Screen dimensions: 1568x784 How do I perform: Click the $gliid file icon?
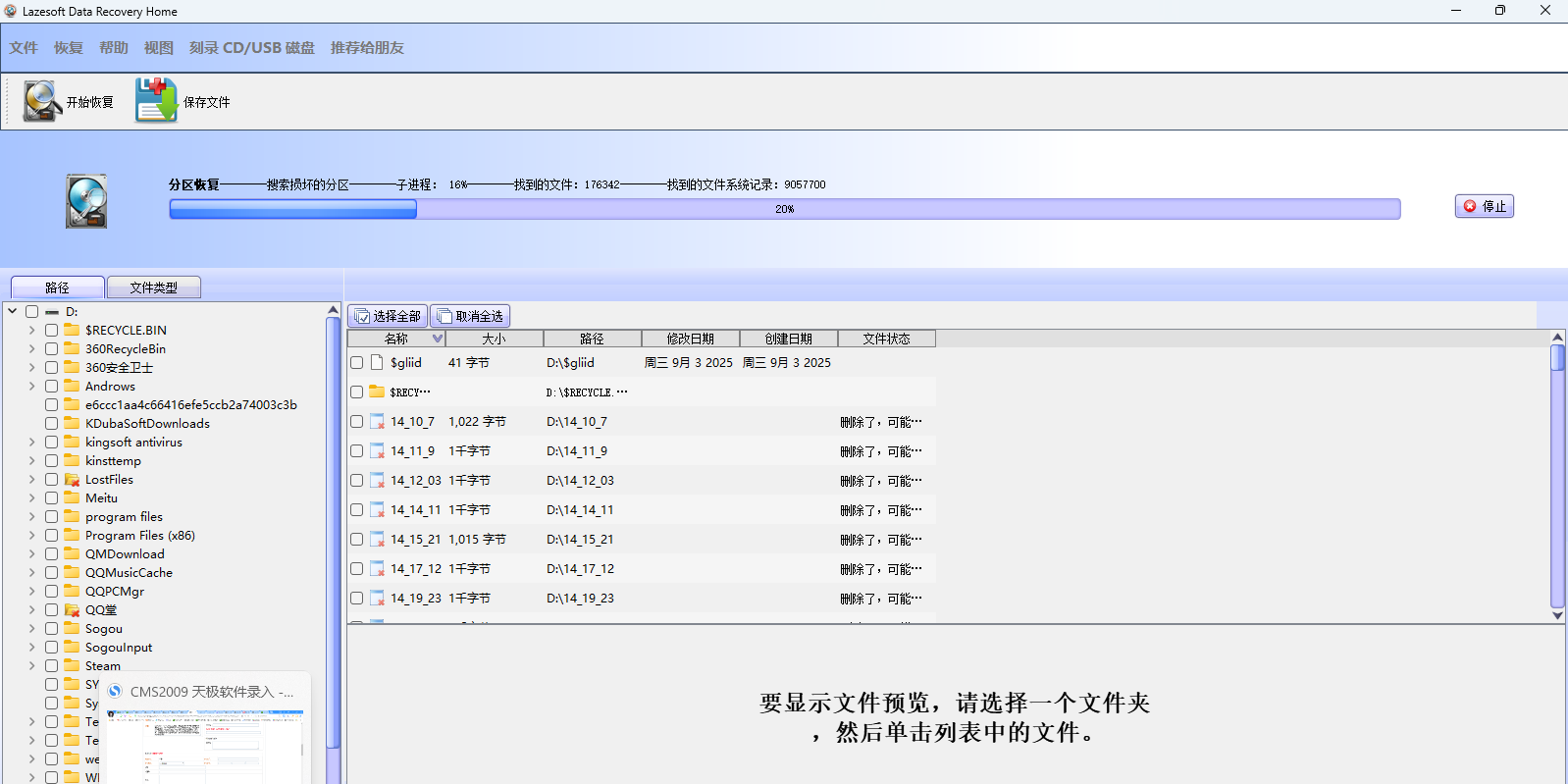click(377, 362)
